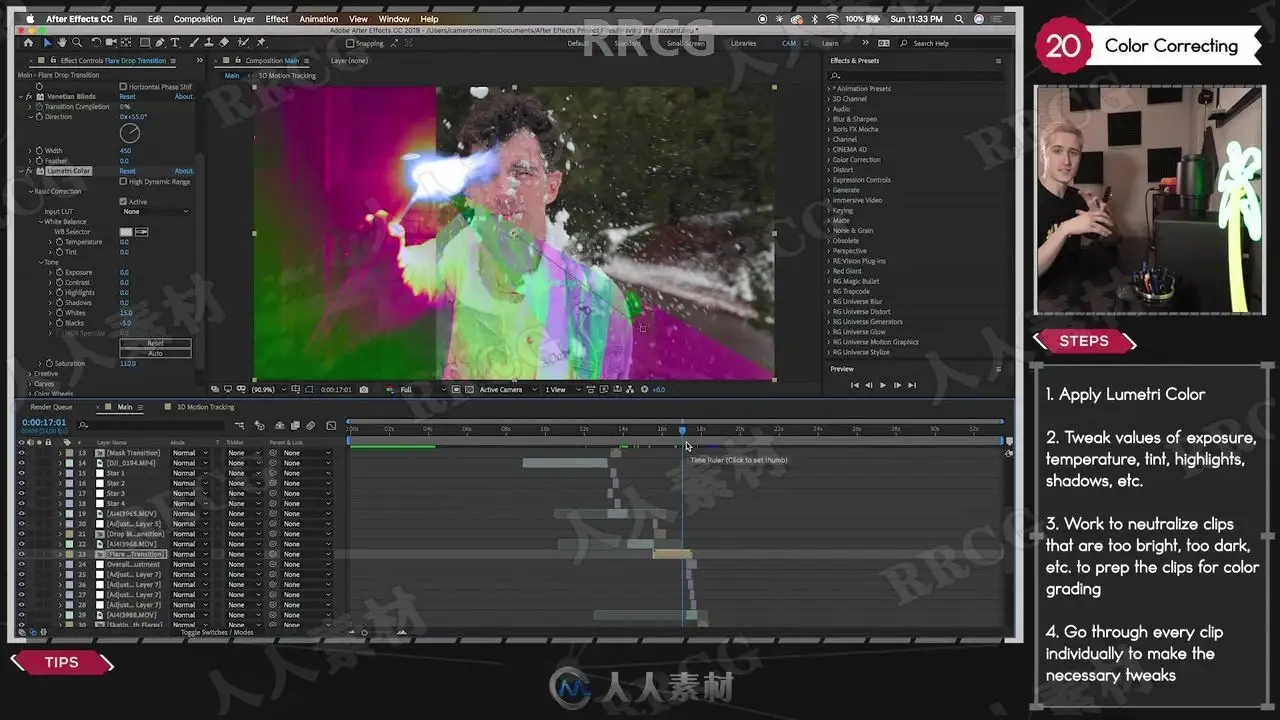The height and width of the screenshot is (720, 1280).
Task: Collapse the Basic Correction section
Action: (x=30, y=191)
